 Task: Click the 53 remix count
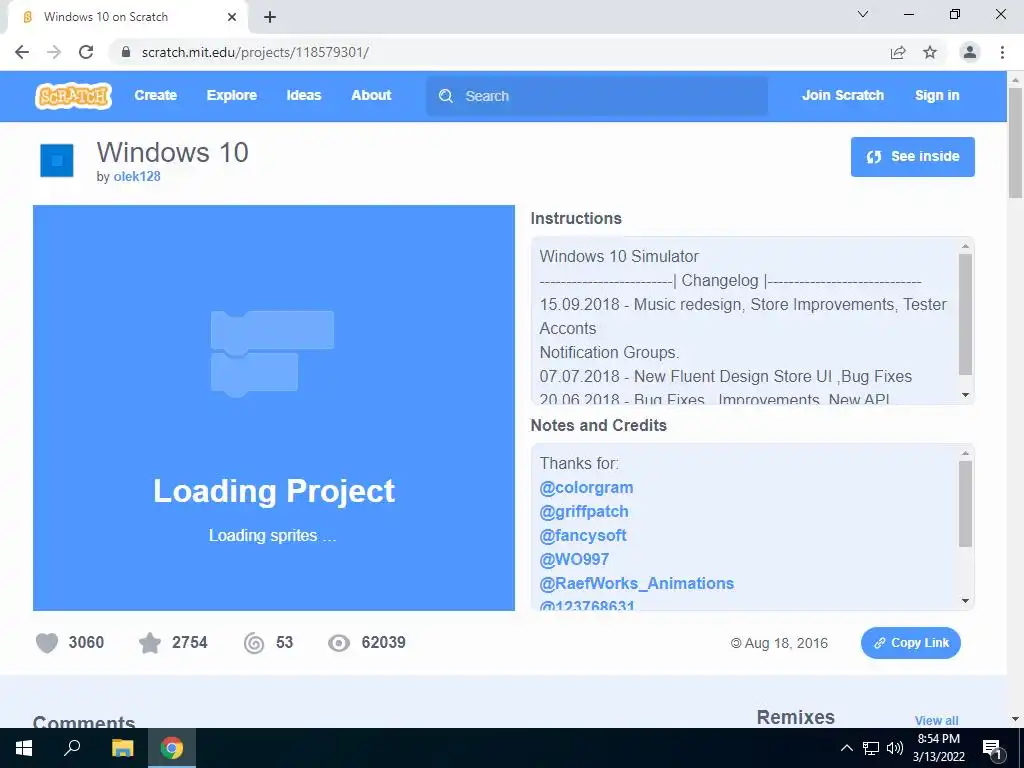[x=284, y=643]
